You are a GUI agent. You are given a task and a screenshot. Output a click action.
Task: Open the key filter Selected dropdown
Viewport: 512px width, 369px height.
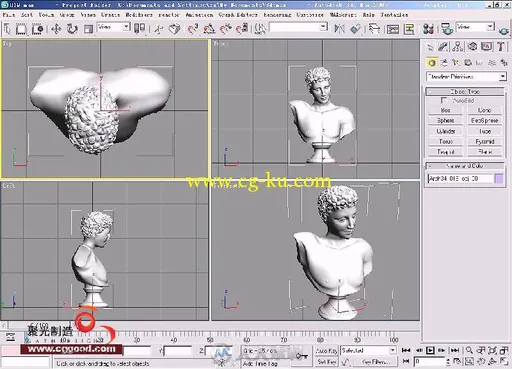point(368,351)
